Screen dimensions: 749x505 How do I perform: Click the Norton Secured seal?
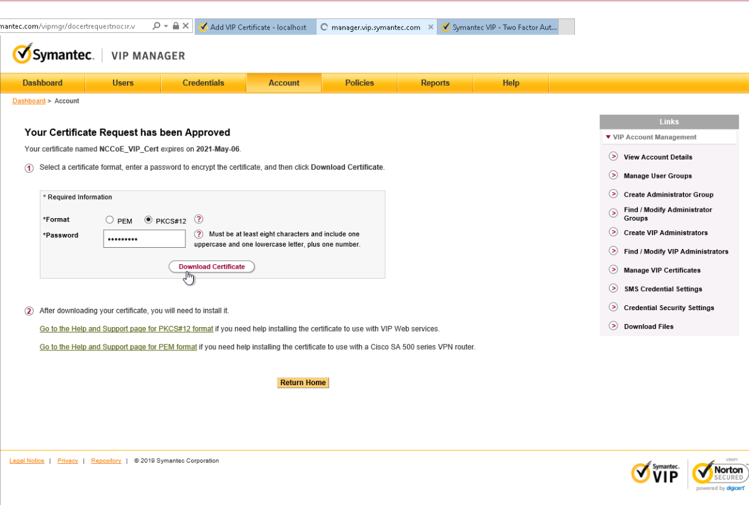719,473
